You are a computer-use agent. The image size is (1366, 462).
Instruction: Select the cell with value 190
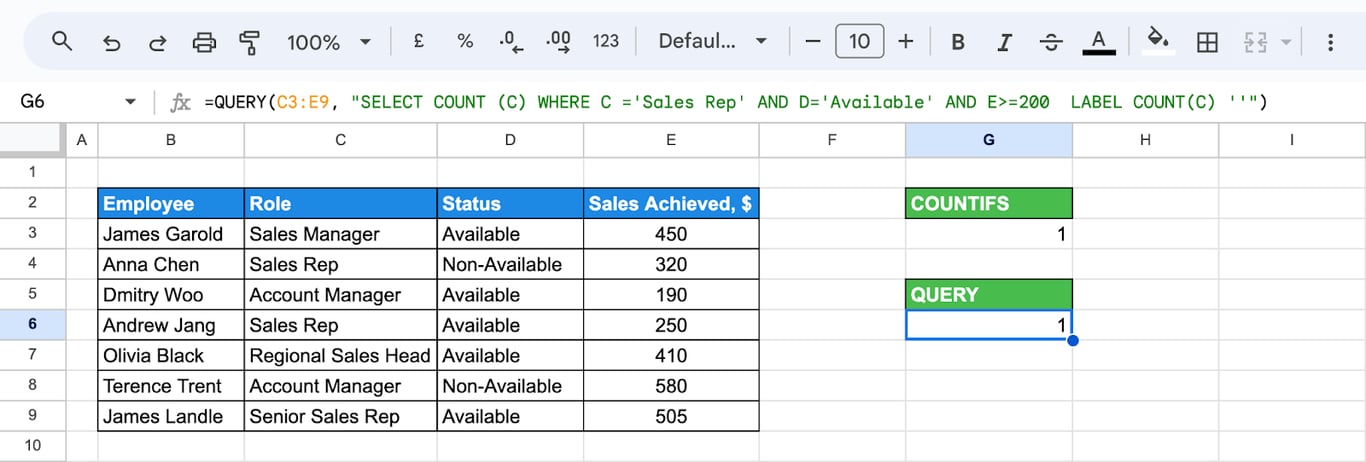point(671,295)
